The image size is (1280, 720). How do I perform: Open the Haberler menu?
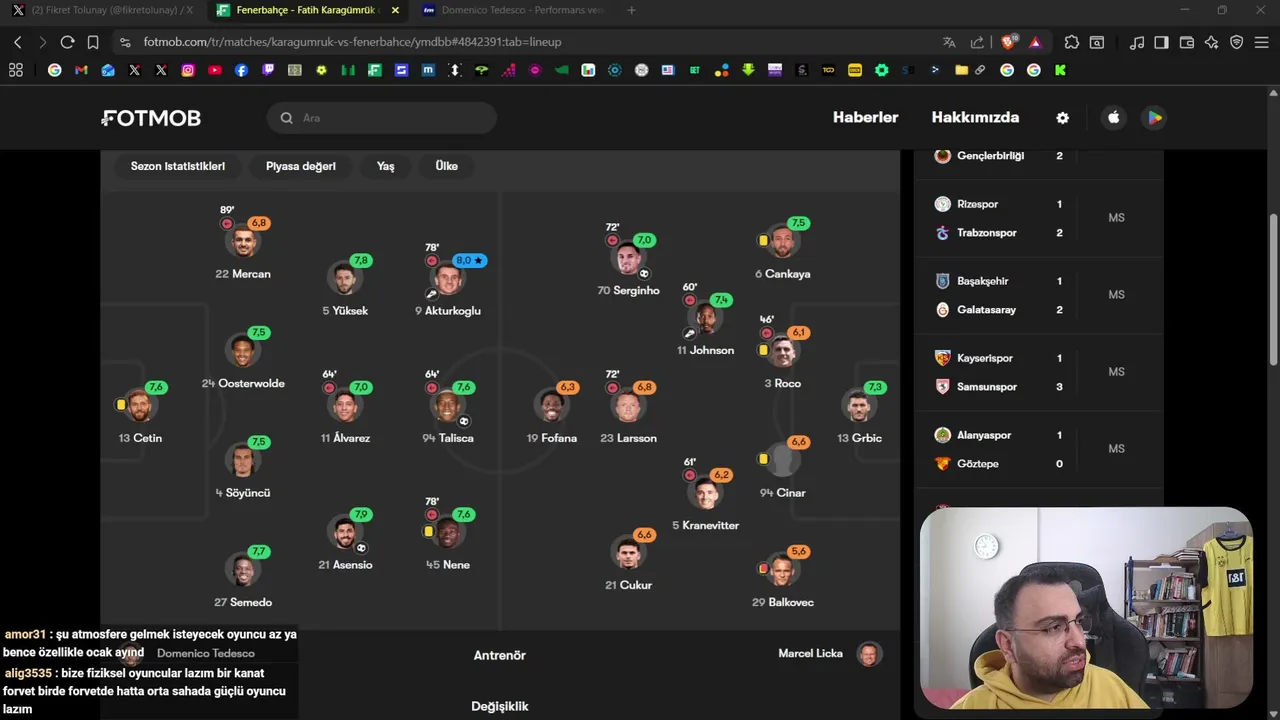point(866,117)
